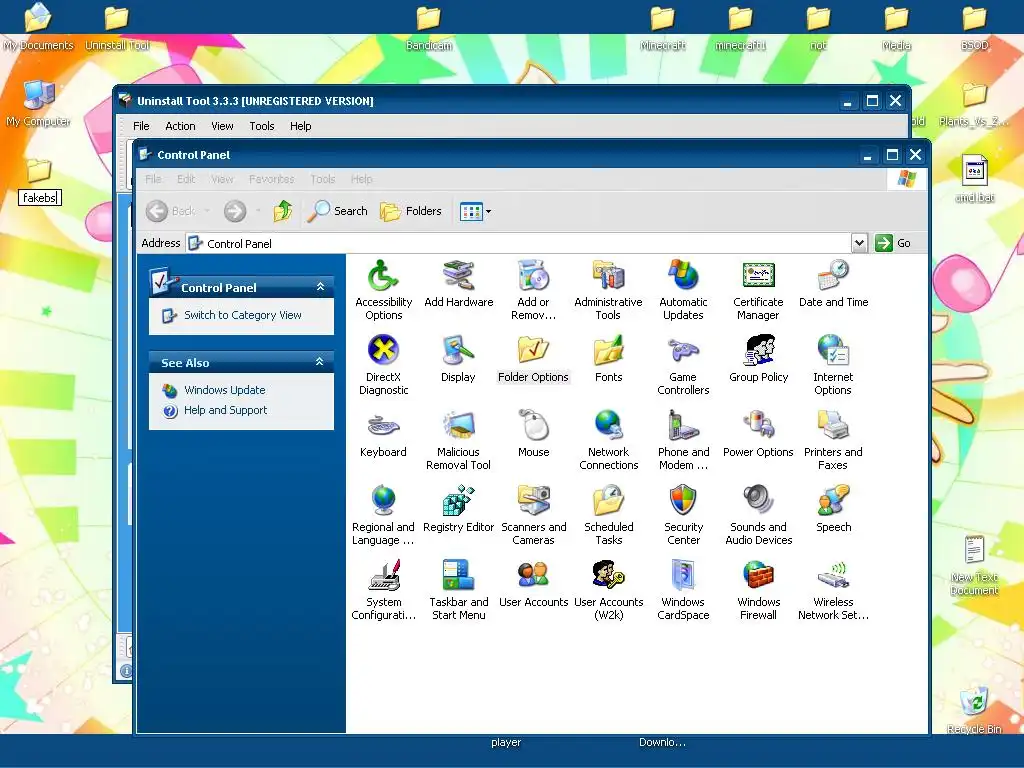Open Game Controllers icon
The height and width of the screenshot is (768, 1024).
point(683,366)
